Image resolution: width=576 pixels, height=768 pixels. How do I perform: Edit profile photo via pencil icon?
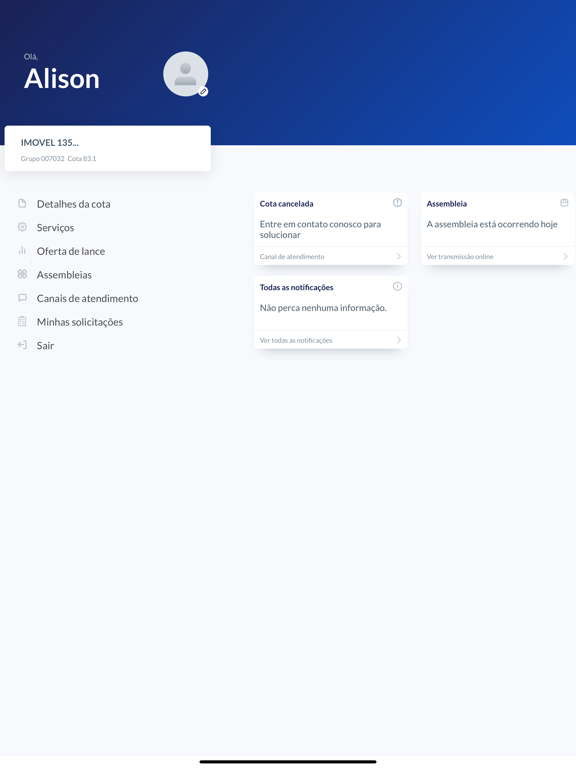[203, 92]
